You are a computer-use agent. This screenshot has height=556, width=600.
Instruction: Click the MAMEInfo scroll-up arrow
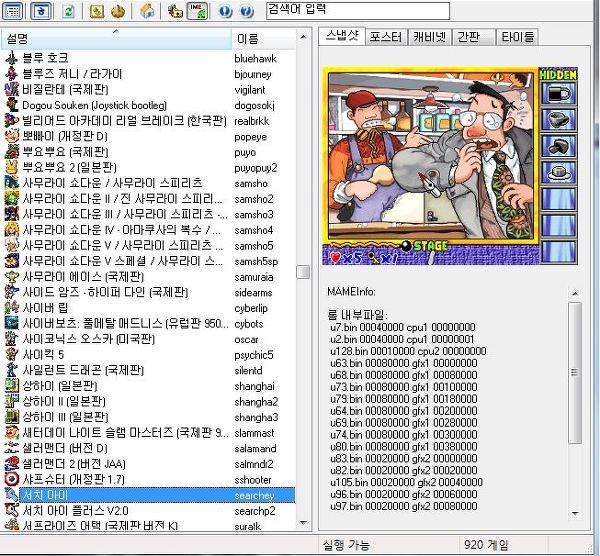pos(575,294)
